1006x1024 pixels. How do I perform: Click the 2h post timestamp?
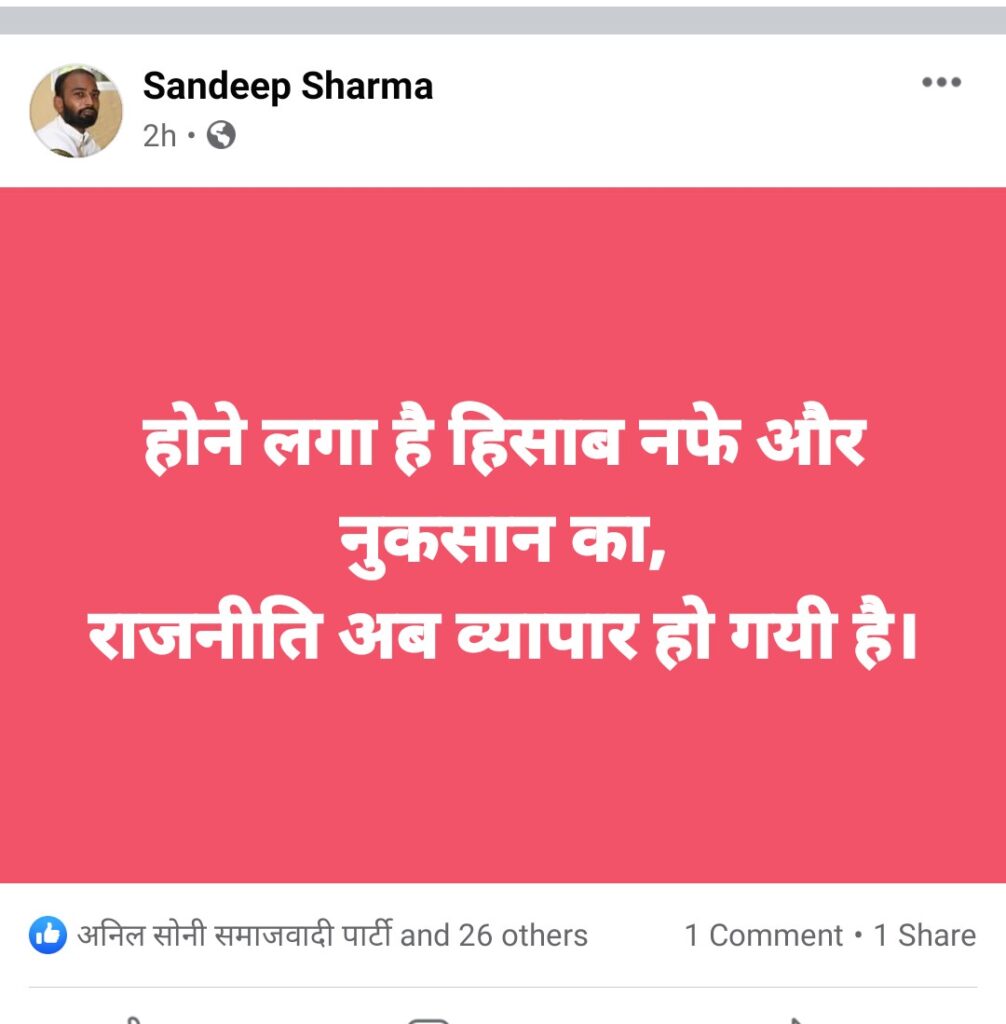159,136
